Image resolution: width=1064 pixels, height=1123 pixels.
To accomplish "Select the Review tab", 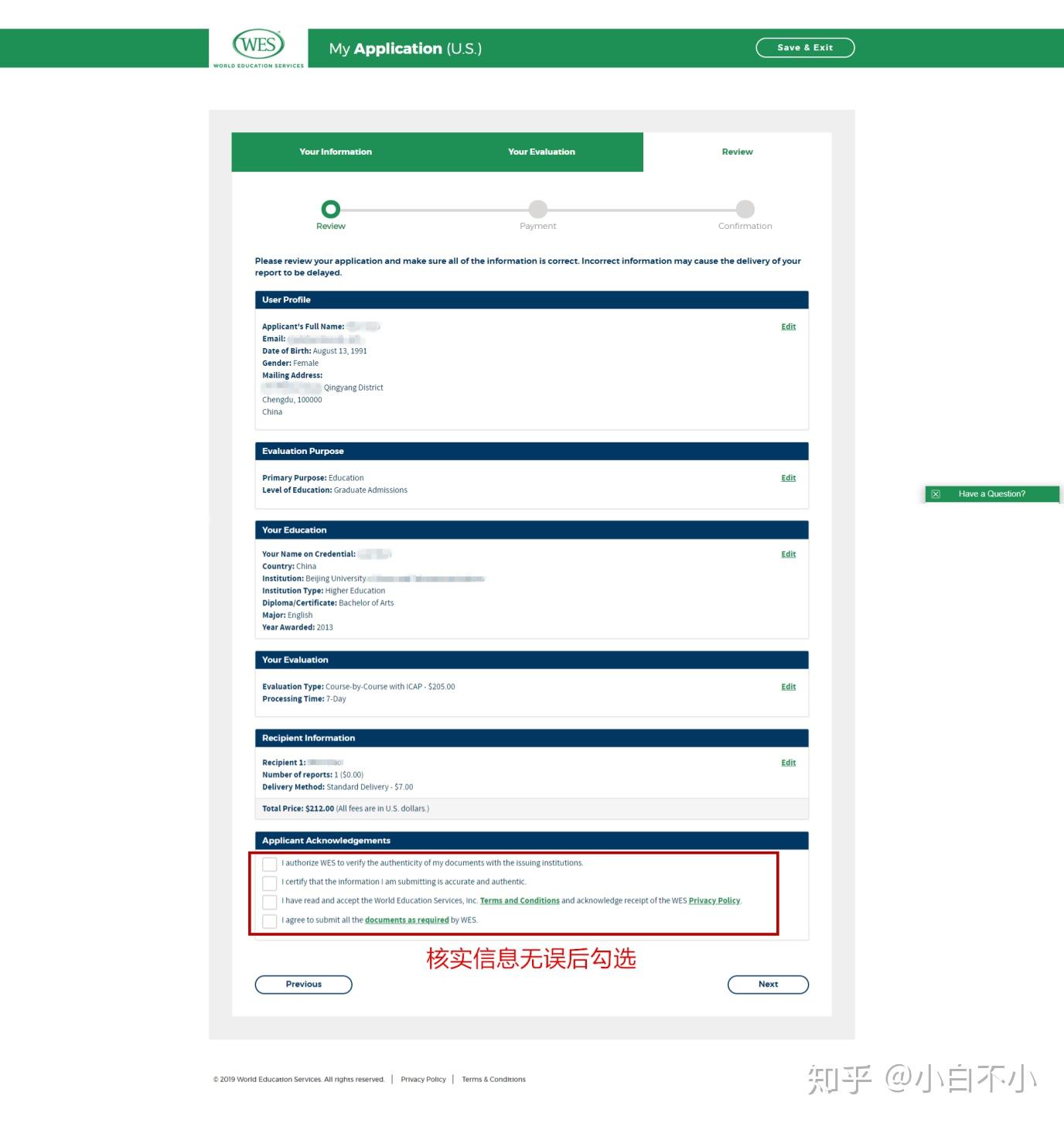I will [735, 152].
